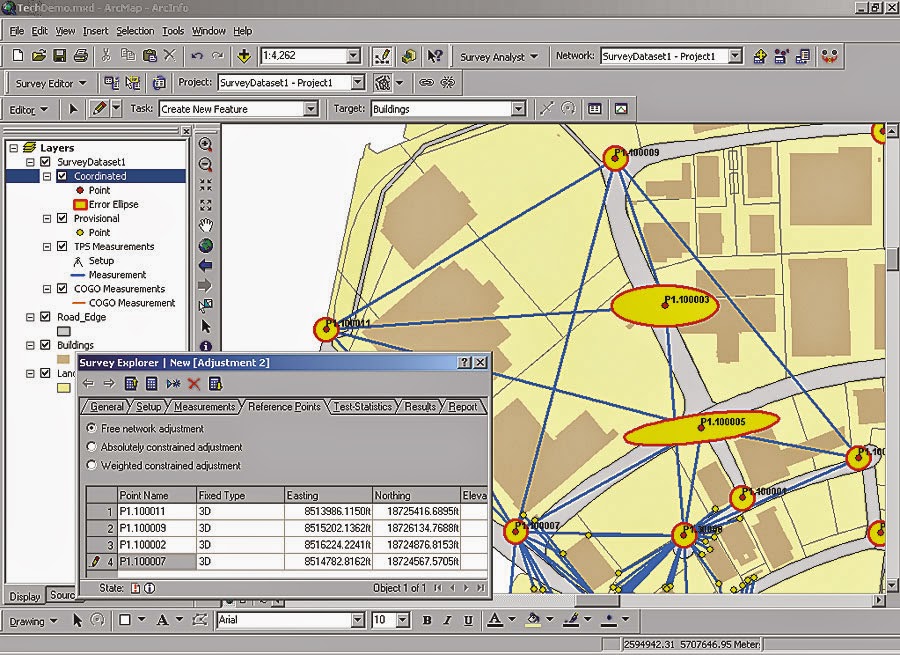
Task: Toggle the Coordinated layer checkbox
Action: (62, 176)
